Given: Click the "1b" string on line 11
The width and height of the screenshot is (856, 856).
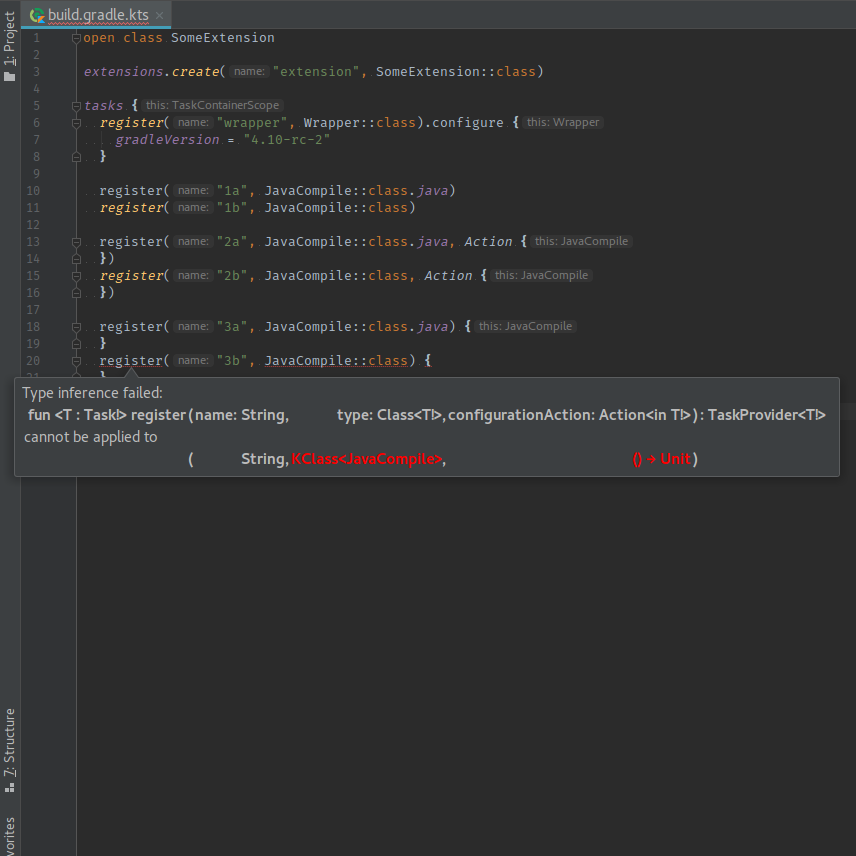Looking at the screenshot, I should coord(232,207).
